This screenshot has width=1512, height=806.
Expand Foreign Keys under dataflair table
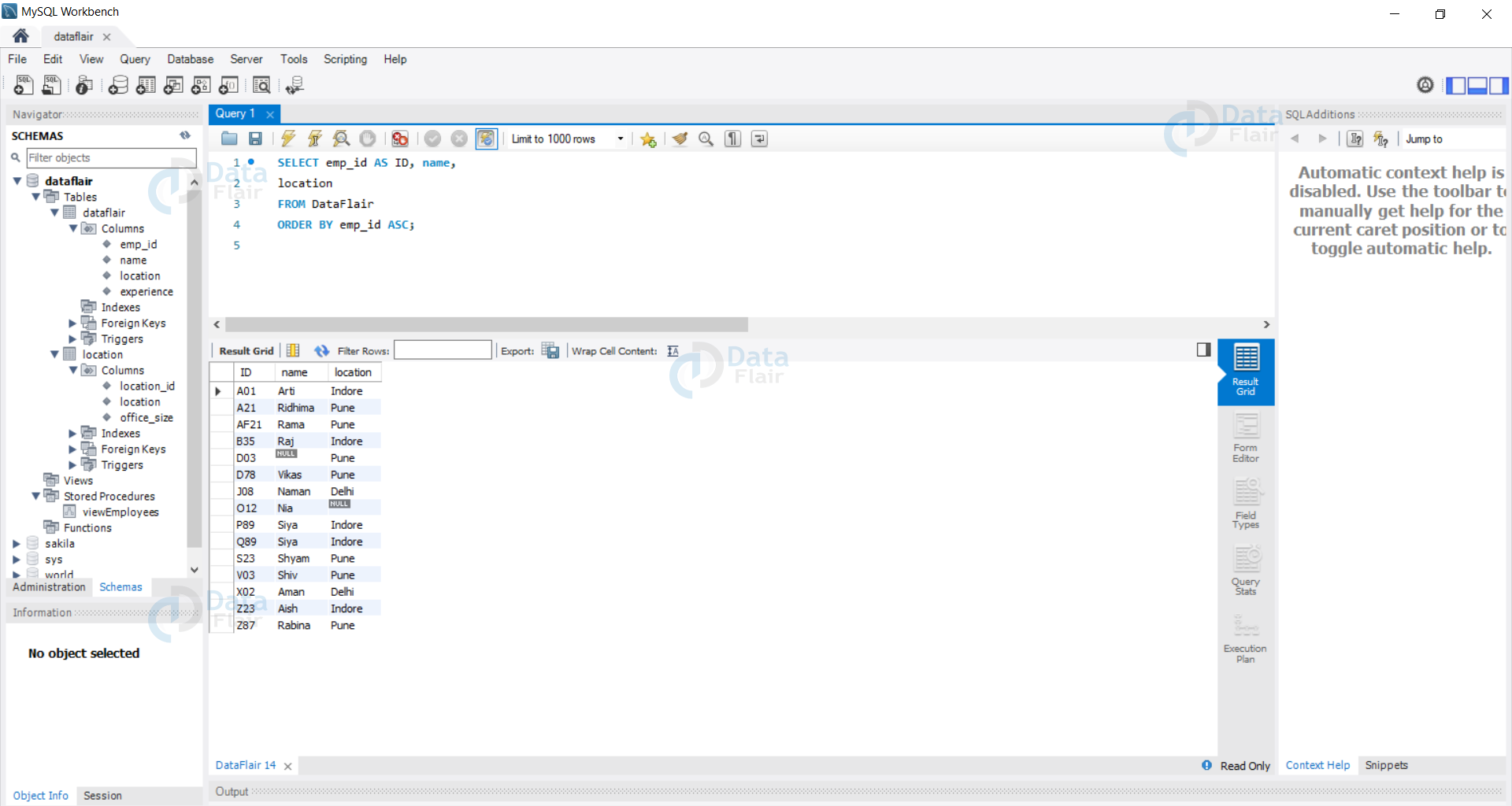(x=72, y=323)
